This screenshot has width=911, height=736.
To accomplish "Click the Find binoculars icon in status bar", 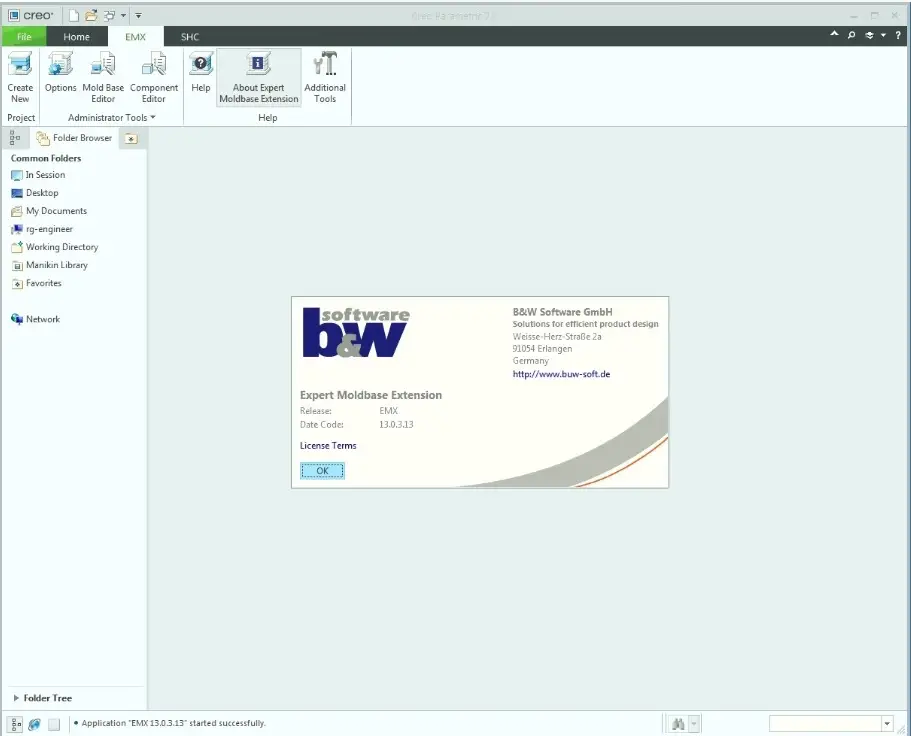I will pyautogui.click(x=678, y=724).
